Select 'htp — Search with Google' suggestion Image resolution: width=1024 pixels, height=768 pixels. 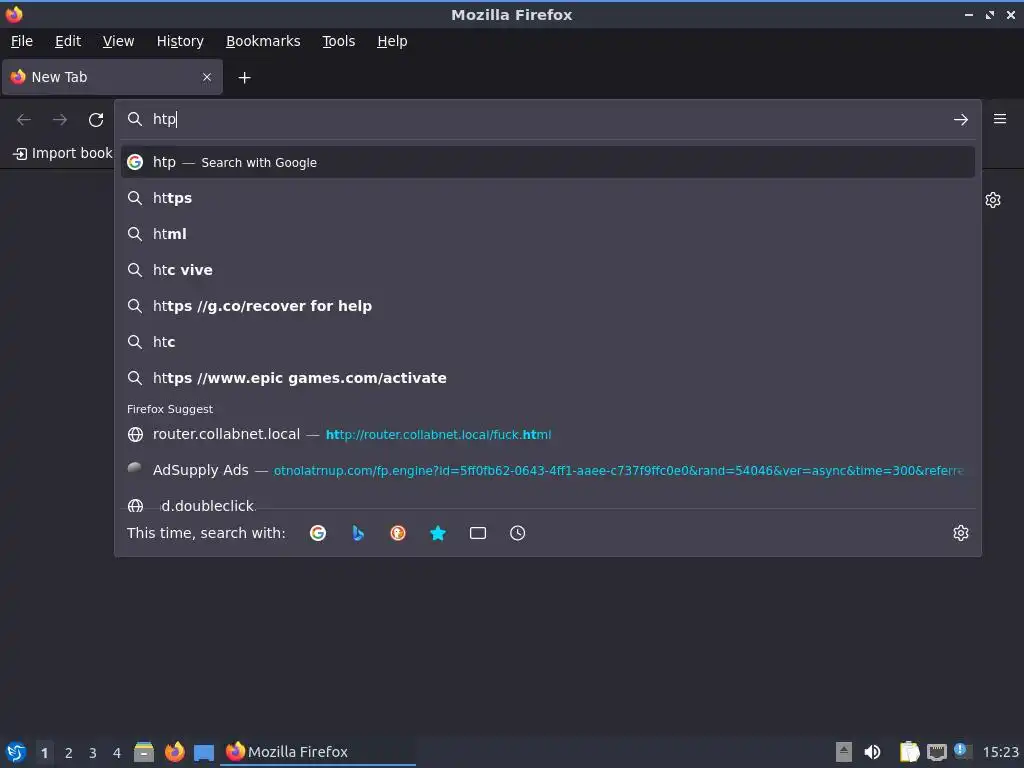[547, 162]
